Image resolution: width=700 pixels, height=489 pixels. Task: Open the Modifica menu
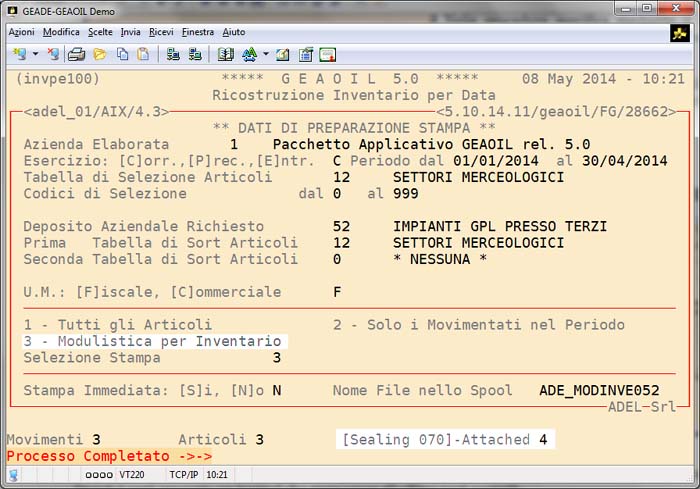tap(61, 32)
